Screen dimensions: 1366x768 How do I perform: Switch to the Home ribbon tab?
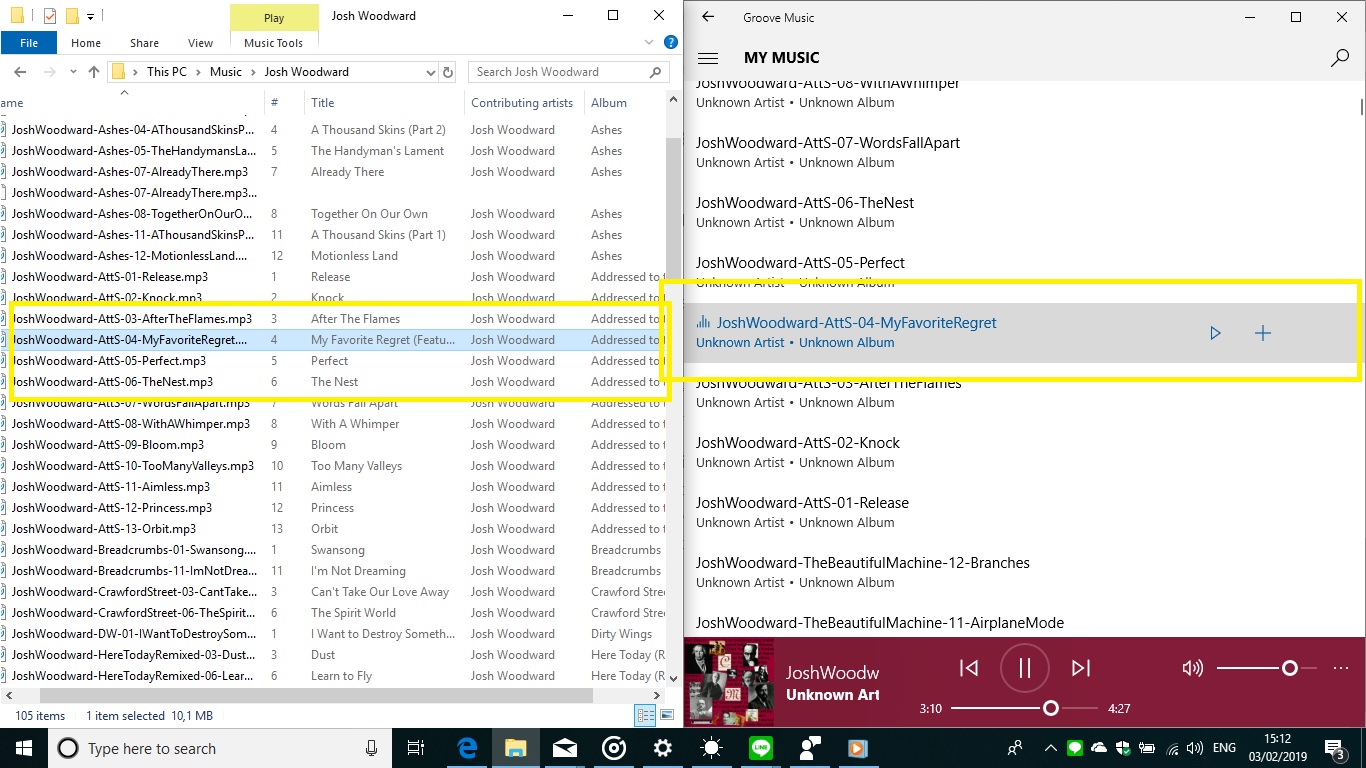(x=86, y=43)
